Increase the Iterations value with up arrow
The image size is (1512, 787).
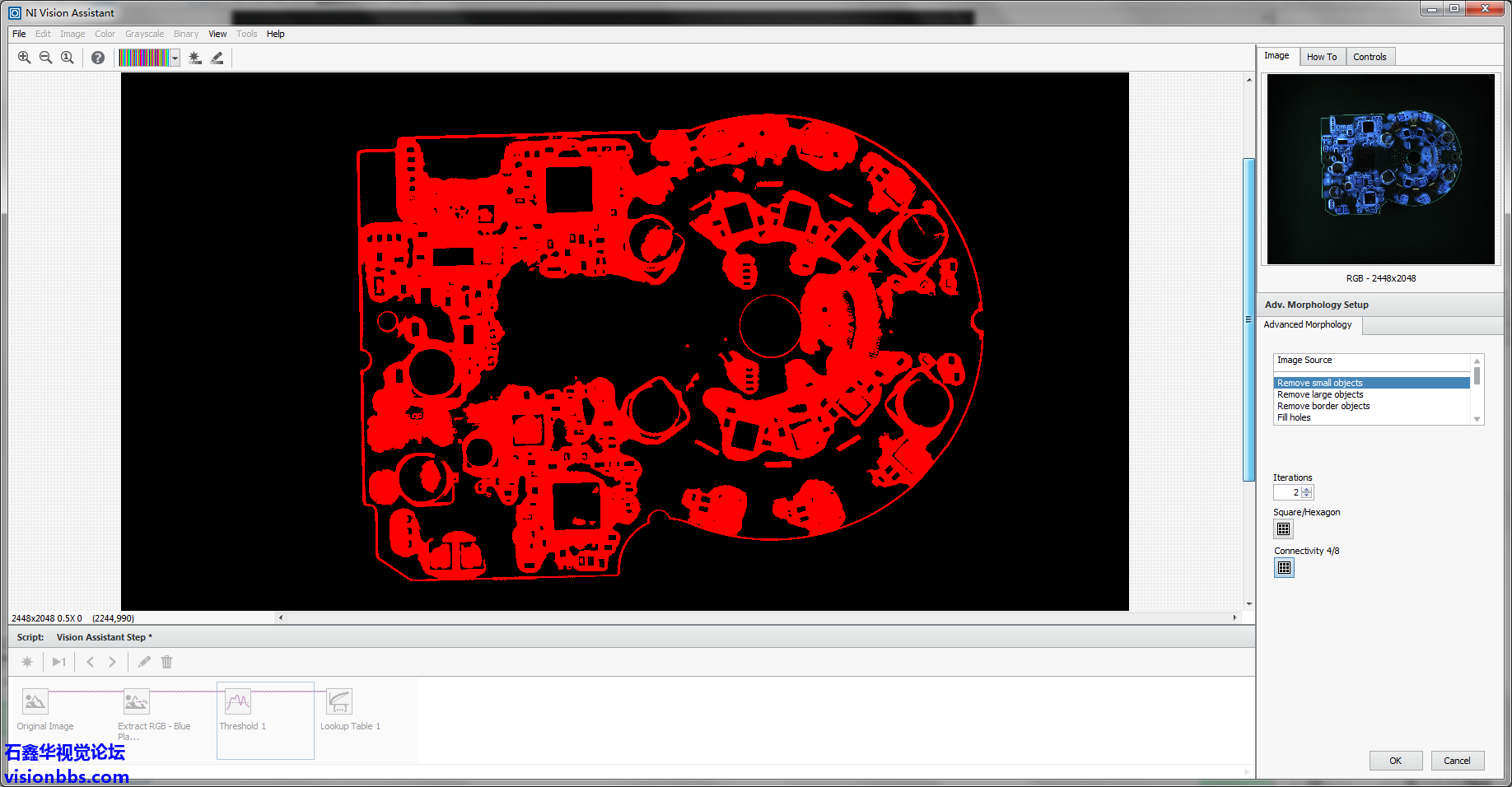(1307, 489)
